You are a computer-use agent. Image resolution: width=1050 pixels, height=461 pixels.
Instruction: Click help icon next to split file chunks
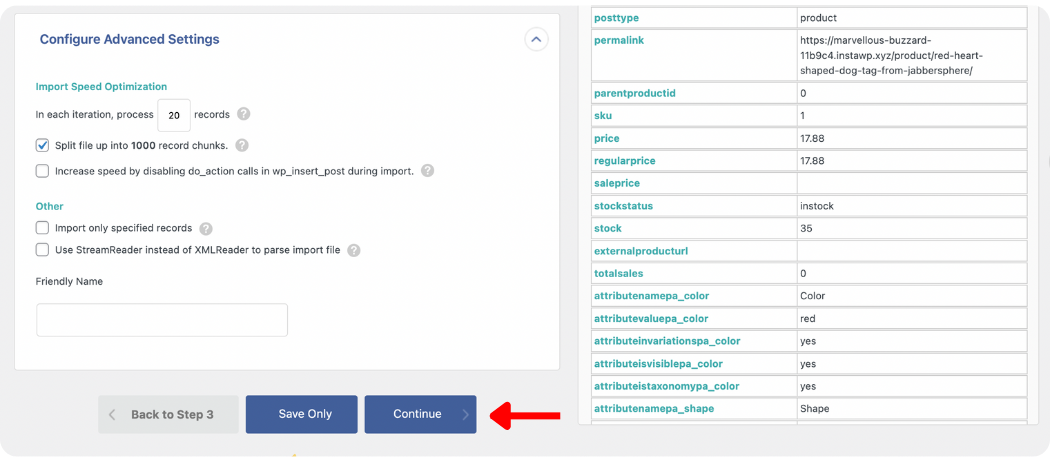coord(242,146)
